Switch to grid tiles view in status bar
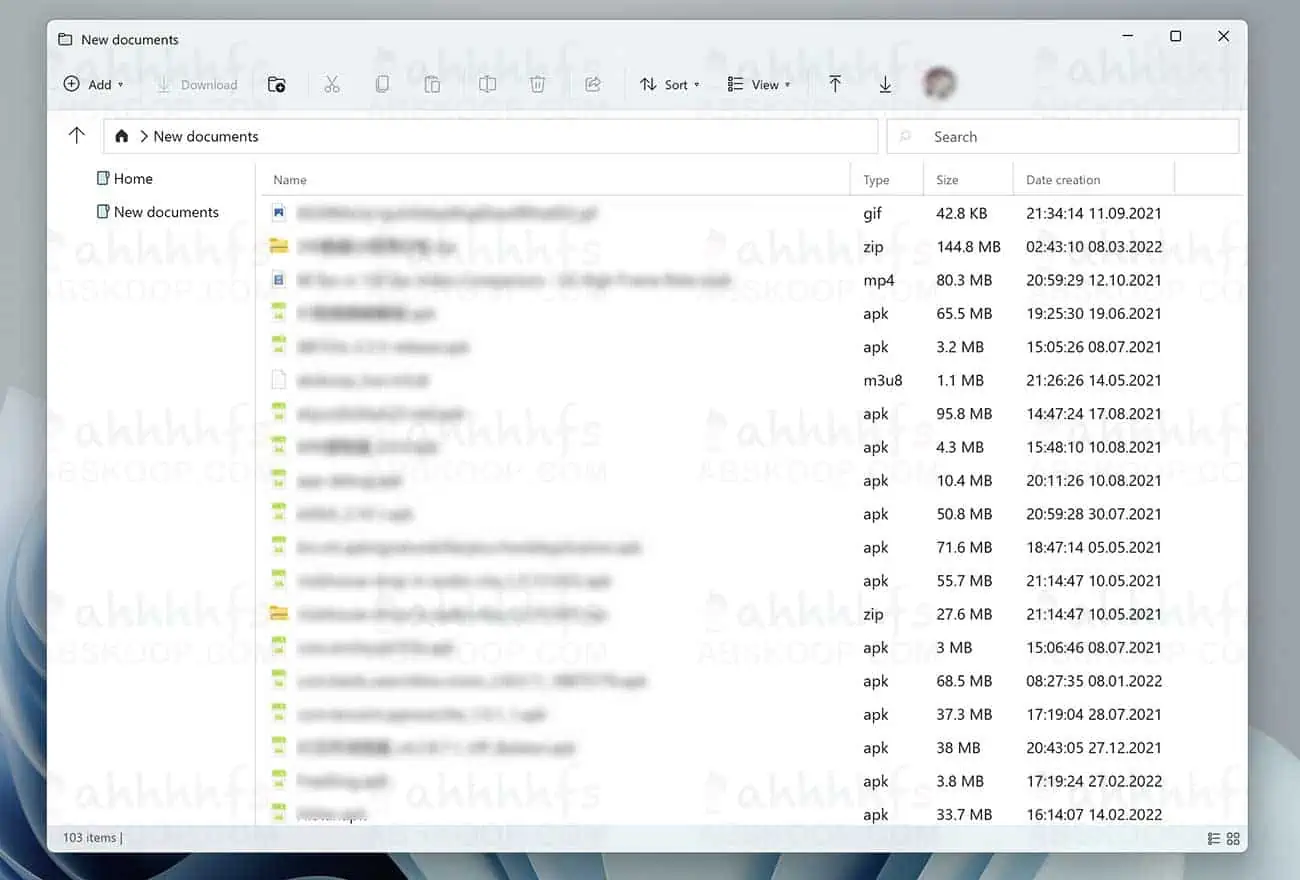Screen dimensions: 1300x880 click(x=1233, y=838)
